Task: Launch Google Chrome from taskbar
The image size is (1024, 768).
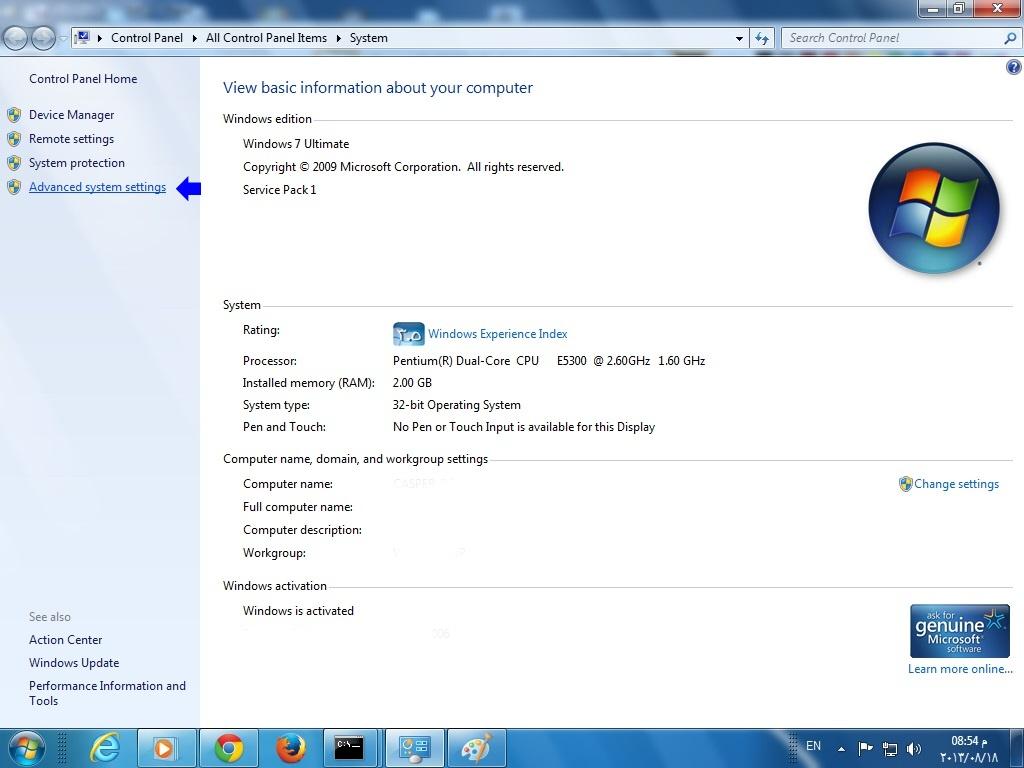Action: (229, 748)
